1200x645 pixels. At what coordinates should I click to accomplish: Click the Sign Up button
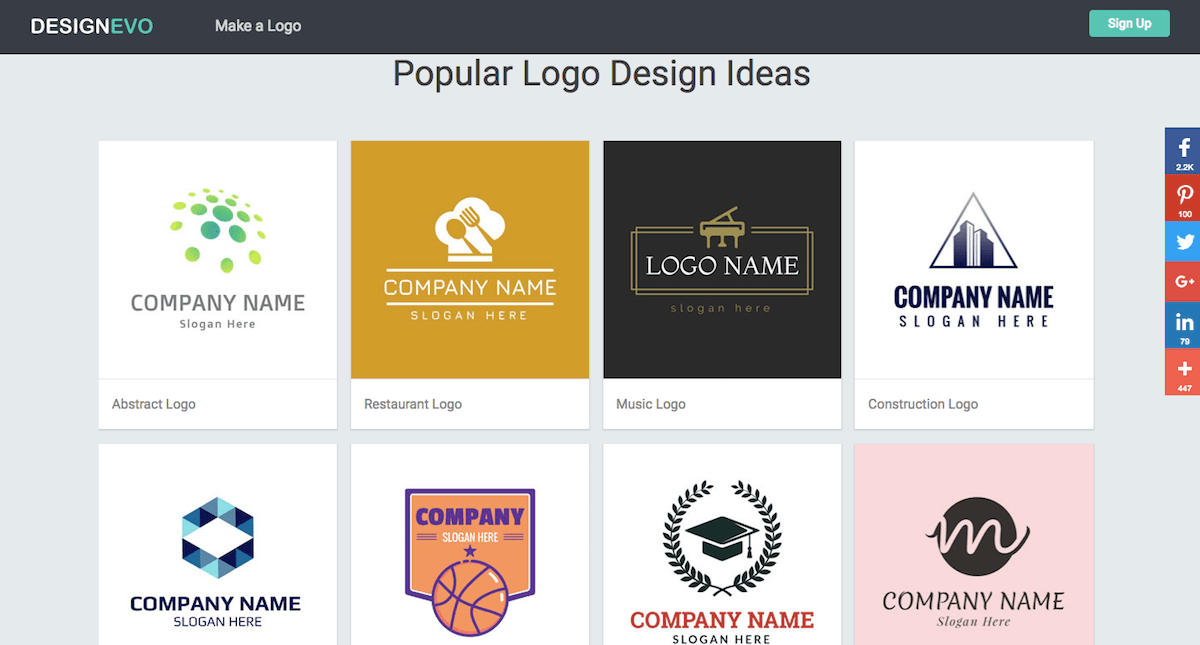click(x=1129, y=23)
